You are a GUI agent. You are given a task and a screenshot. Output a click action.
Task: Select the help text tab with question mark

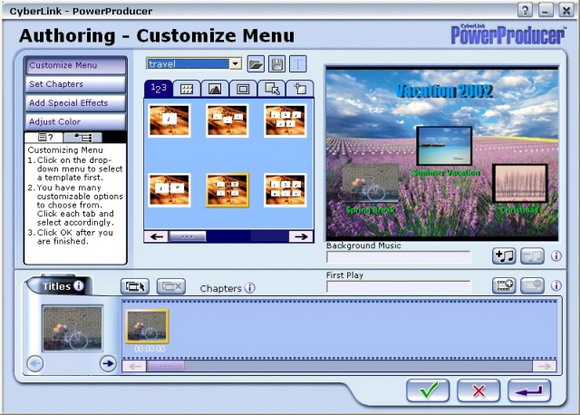pyautogui.click(x=45, y=138)
